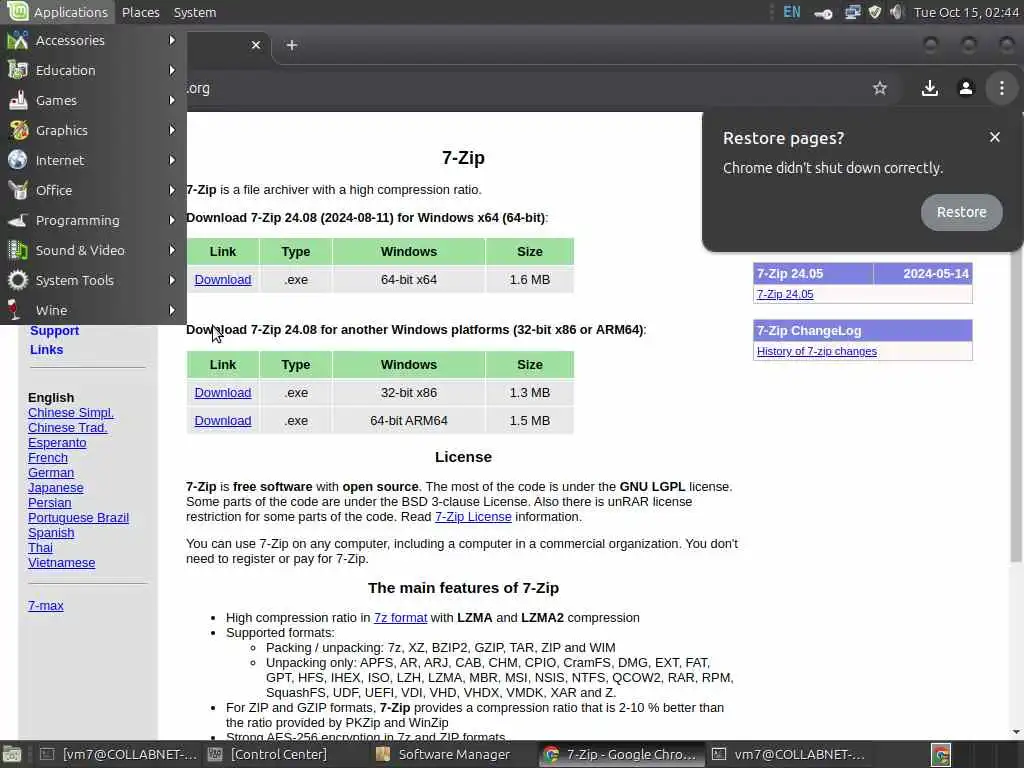Viewport: 1024px width, 768px height.
Task: Click the Restore button
Action: coord(961,212)
